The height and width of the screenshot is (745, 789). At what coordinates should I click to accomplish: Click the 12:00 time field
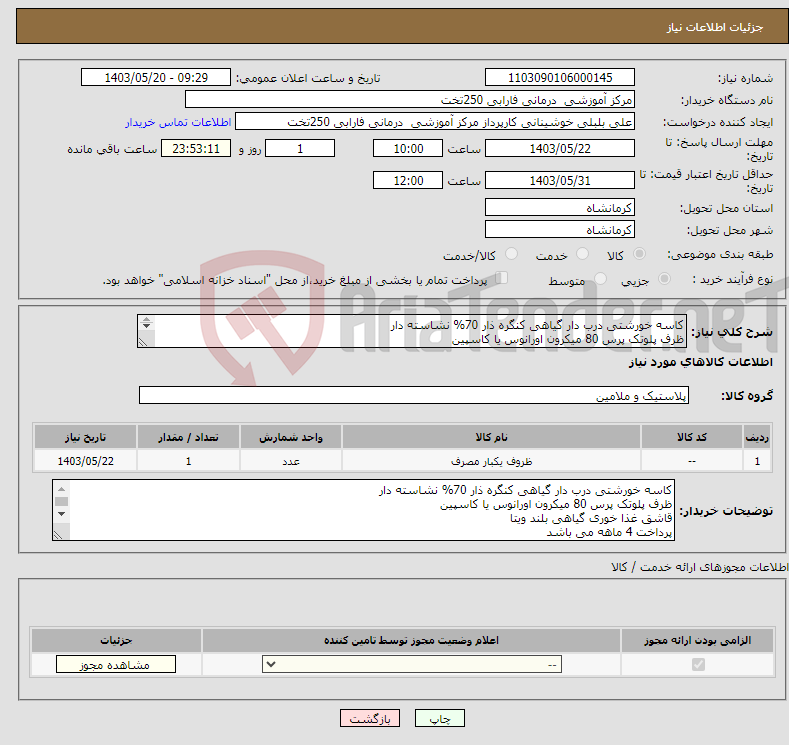(x=408, y=180)
